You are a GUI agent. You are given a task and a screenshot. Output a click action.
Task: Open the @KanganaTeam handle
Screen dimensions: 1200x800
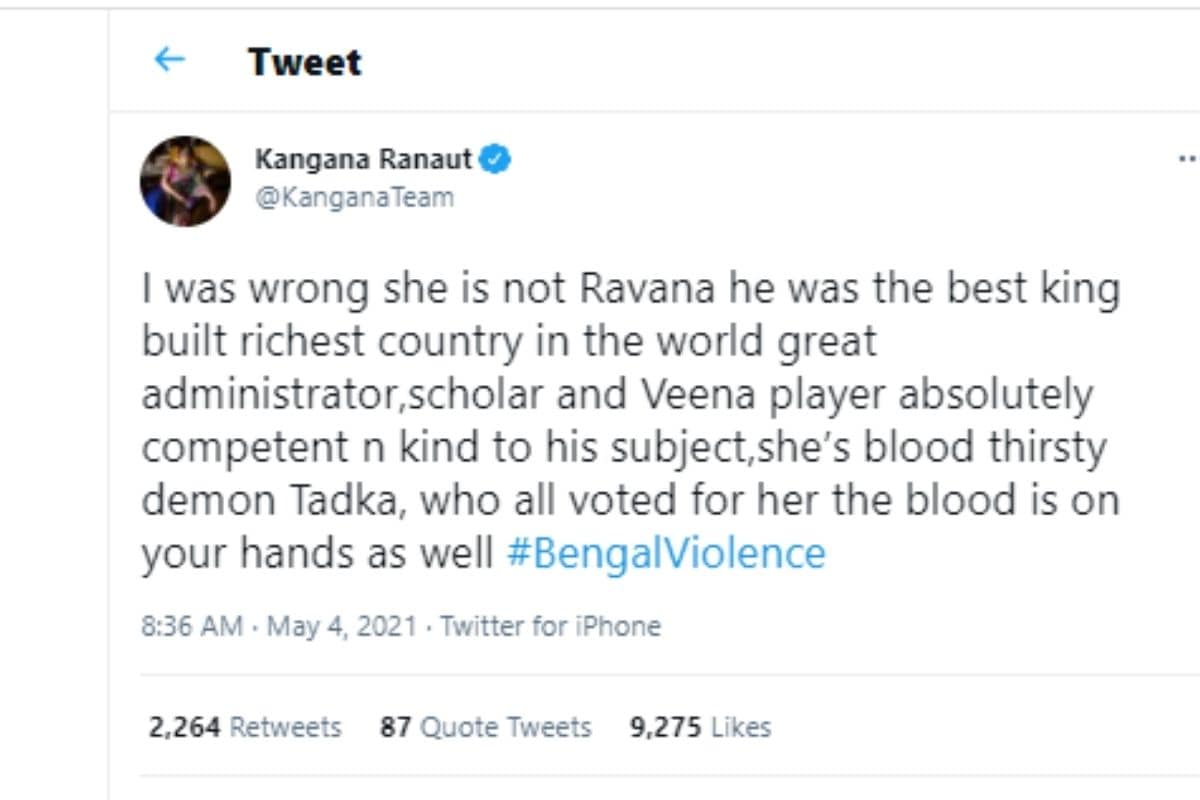click(x=355, y=197)
